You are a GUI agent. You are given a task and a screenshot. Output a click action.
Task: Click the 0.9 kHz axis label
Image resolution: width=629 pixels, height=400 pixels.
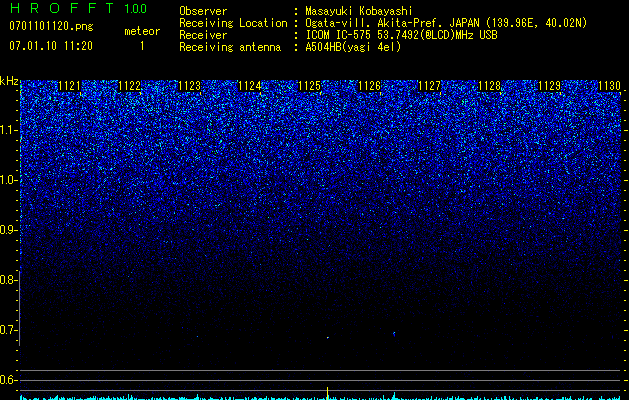(x=8, y=230)
